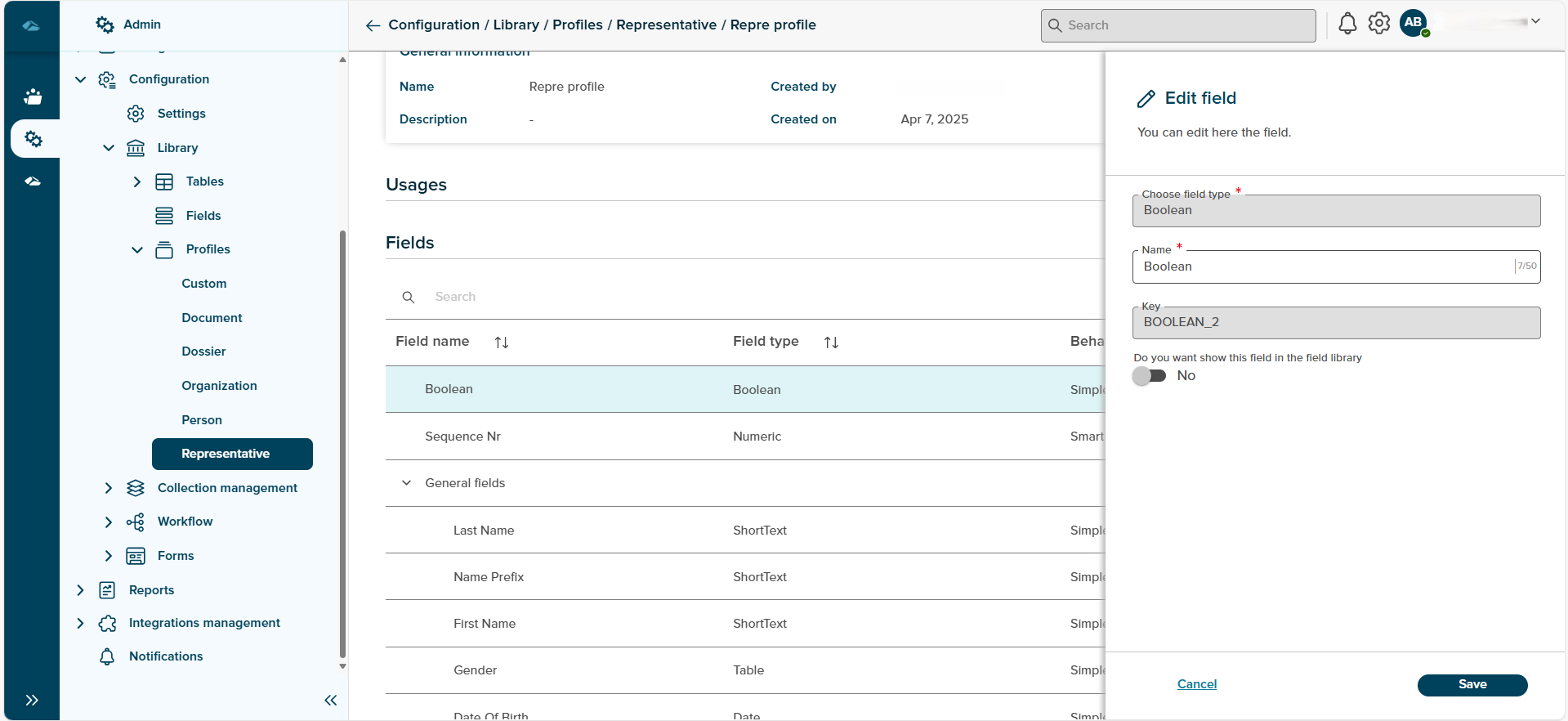Expand the Forms chevron
Viewport: 1568px width, 721px height.
(x=109, y=556)
